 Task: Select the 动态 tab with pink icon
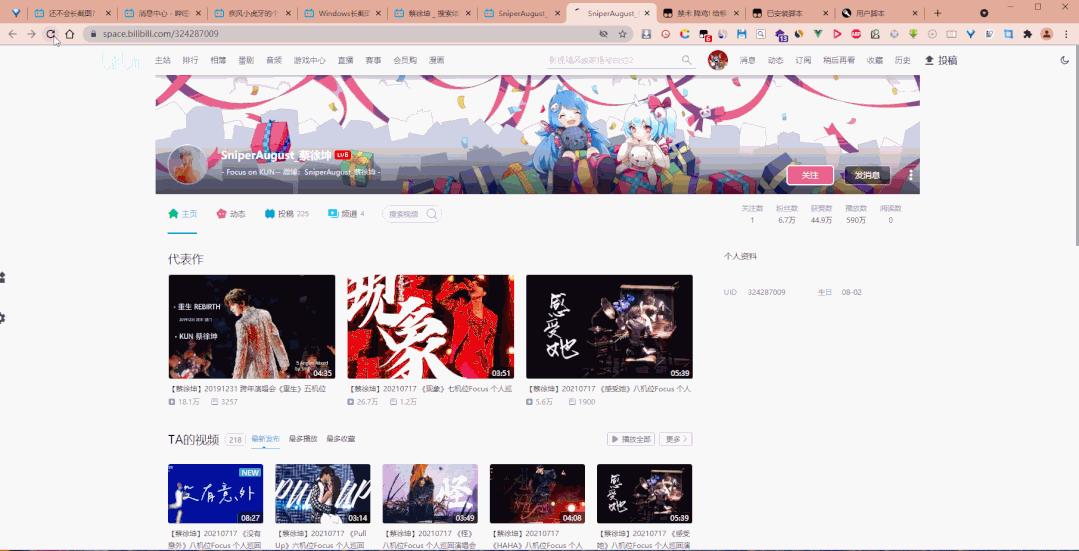[231, 214]
